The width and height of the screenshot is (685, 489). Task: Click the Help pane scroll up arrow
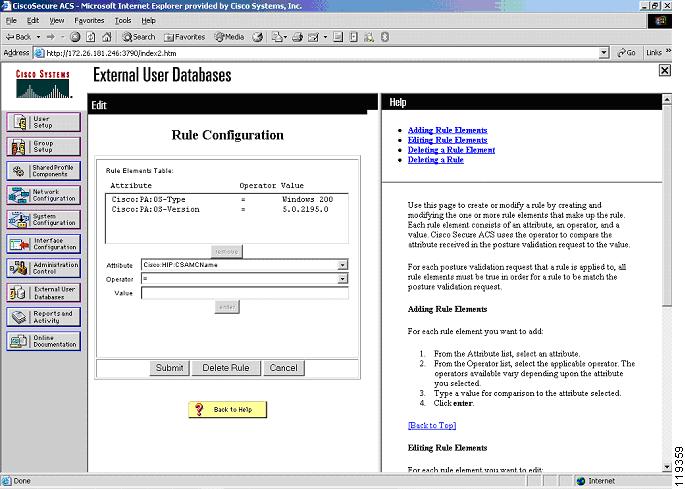(x=667, y=100)
